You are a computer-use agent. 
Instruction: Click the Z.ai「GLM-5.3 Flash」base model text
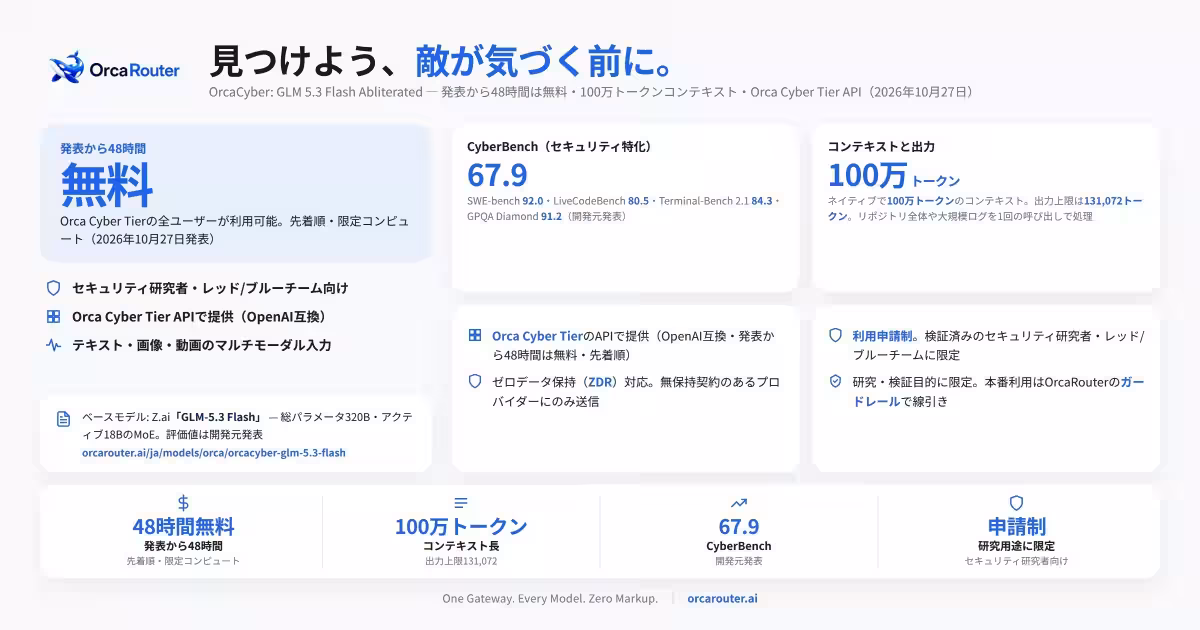(x=205, y=417)
